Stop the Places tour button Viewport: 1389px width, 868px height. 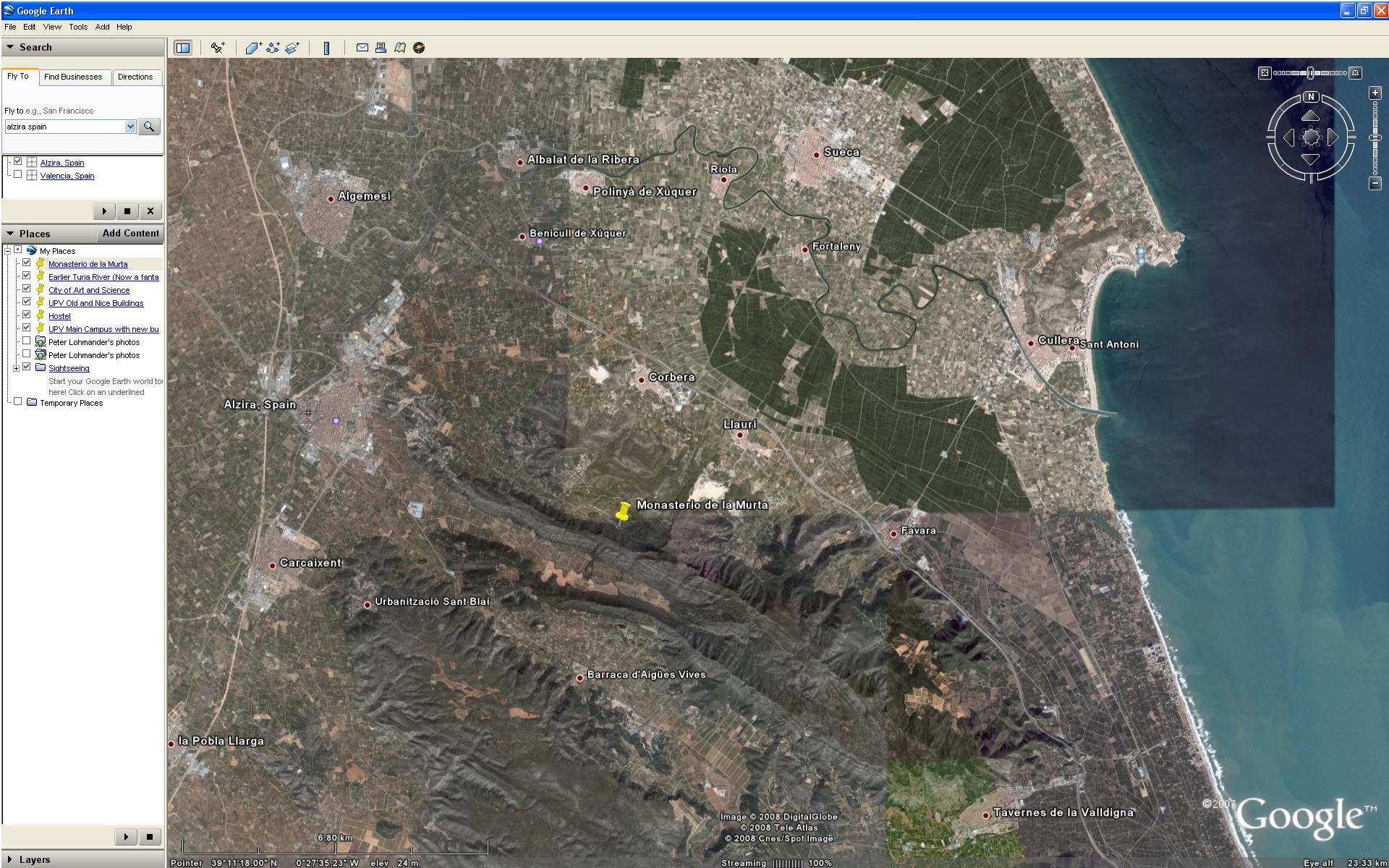click(150, 837)
